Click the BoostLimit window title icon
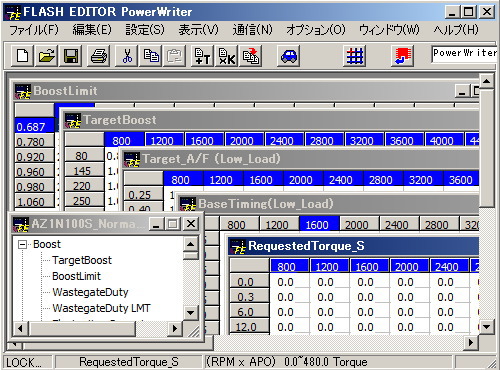 (23, 91)
